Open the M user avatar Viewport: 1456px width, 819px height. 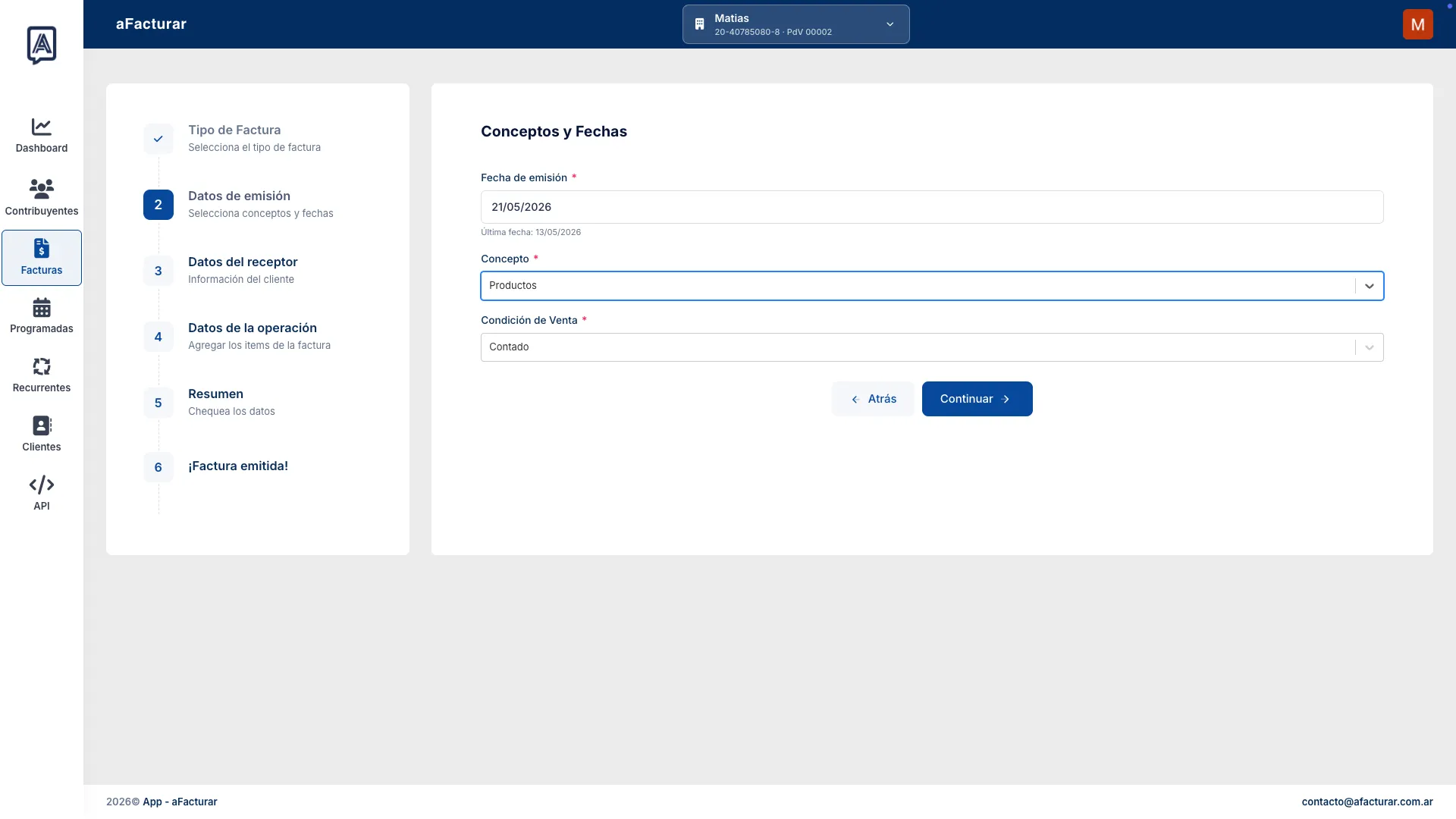pos(1417,24)
